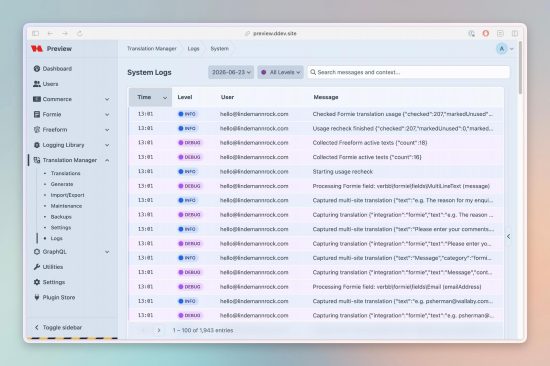Open the Maintenance submenu item
550x366 pixels.
[x=66, y=206]
